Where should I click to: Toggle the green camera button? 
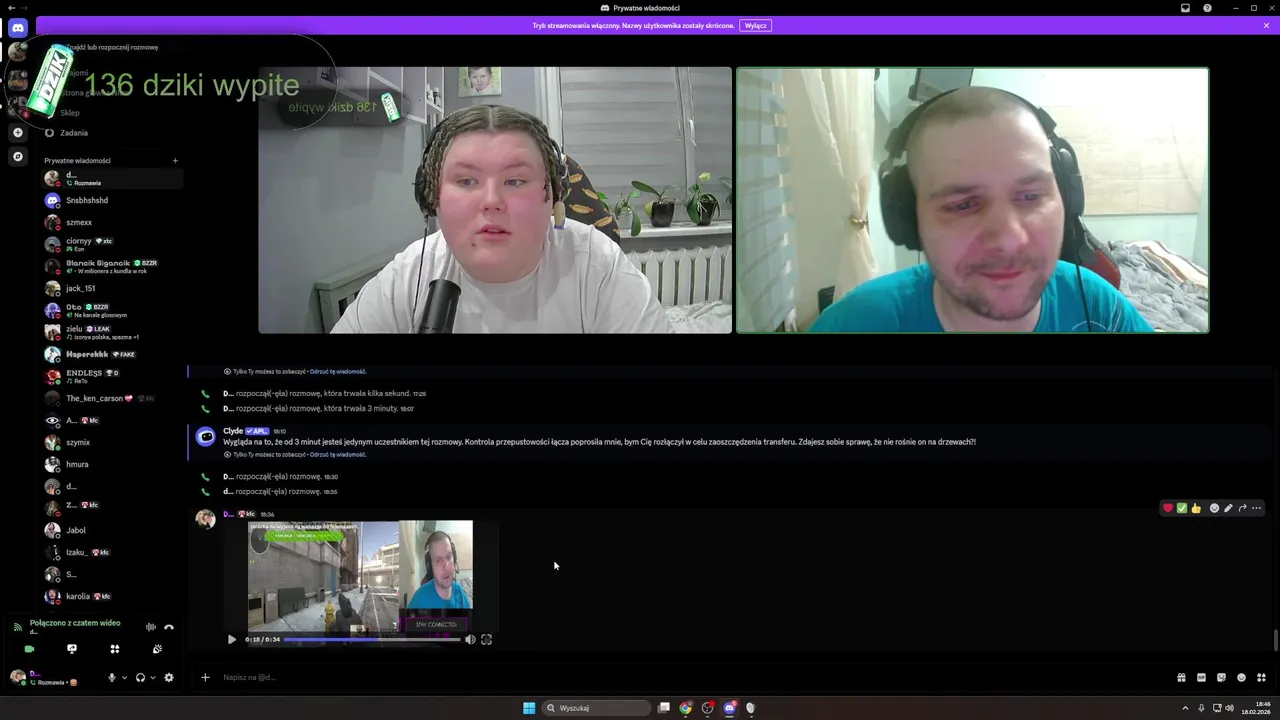tap(29, 649)
